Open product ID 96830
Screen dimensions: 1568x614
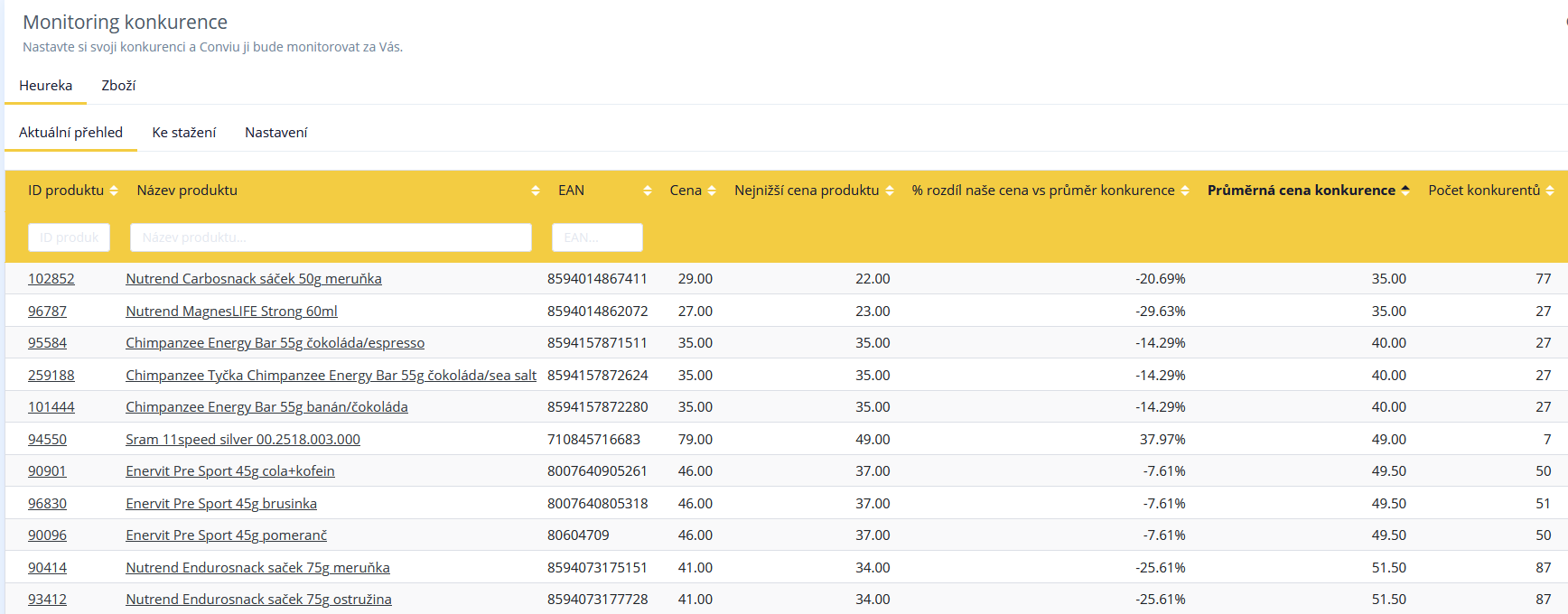[47, 504]
